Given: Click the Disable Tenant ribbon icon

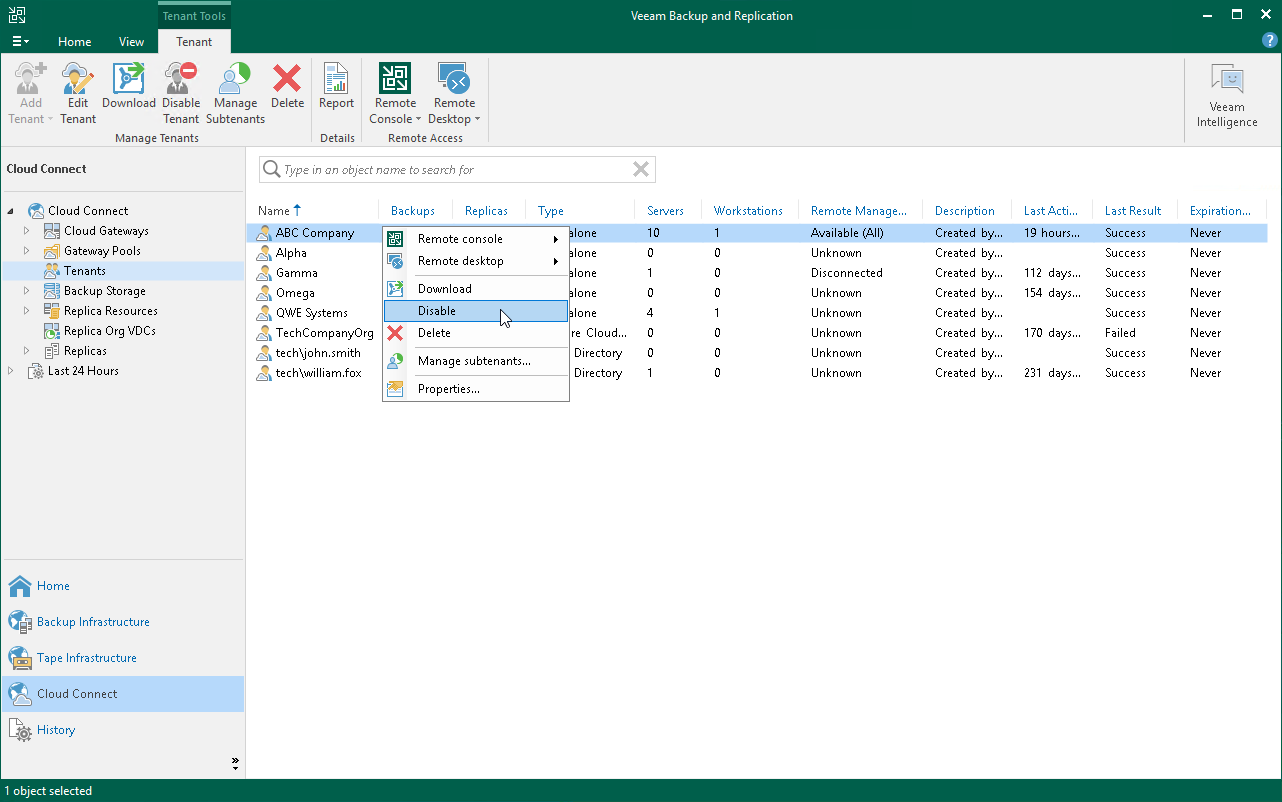Looking at the screenshot, I should (x=181, y=78).
